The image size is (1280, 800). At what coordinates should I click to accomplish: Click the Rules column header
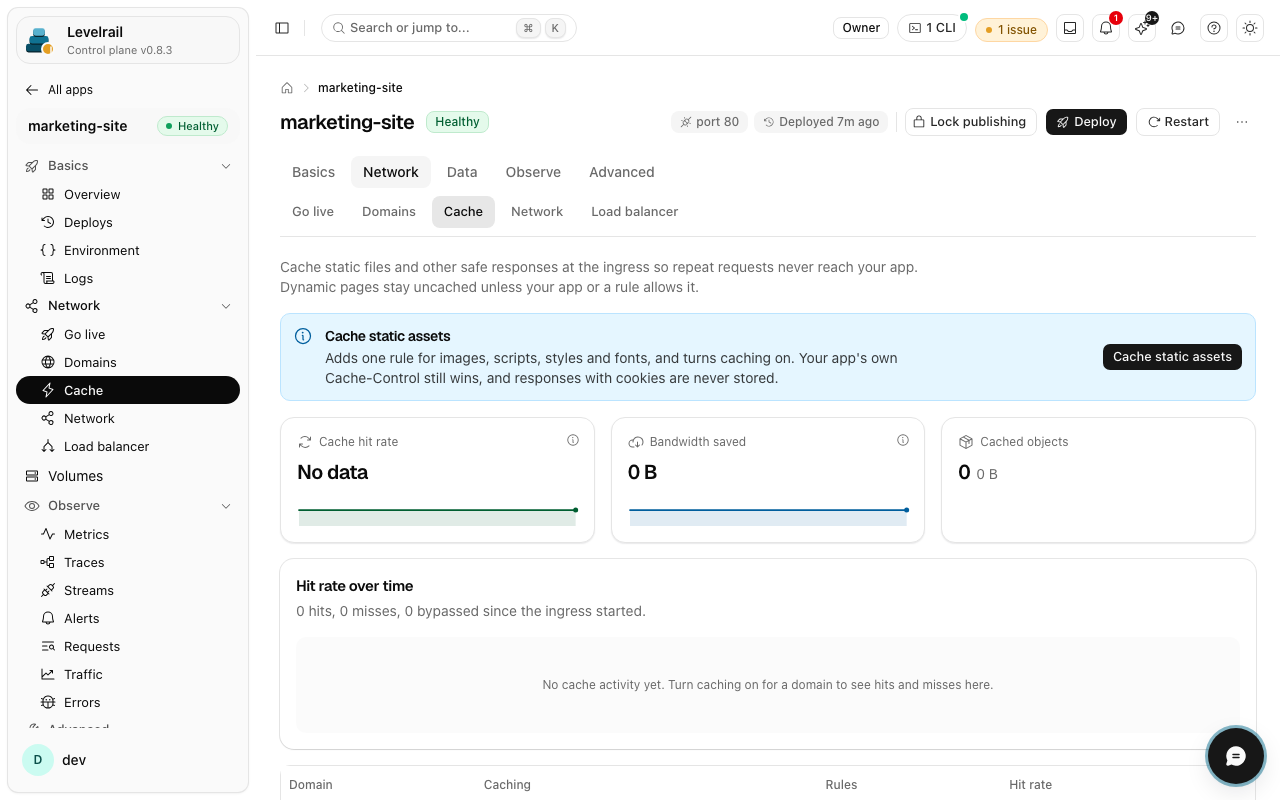click(841, 785)
